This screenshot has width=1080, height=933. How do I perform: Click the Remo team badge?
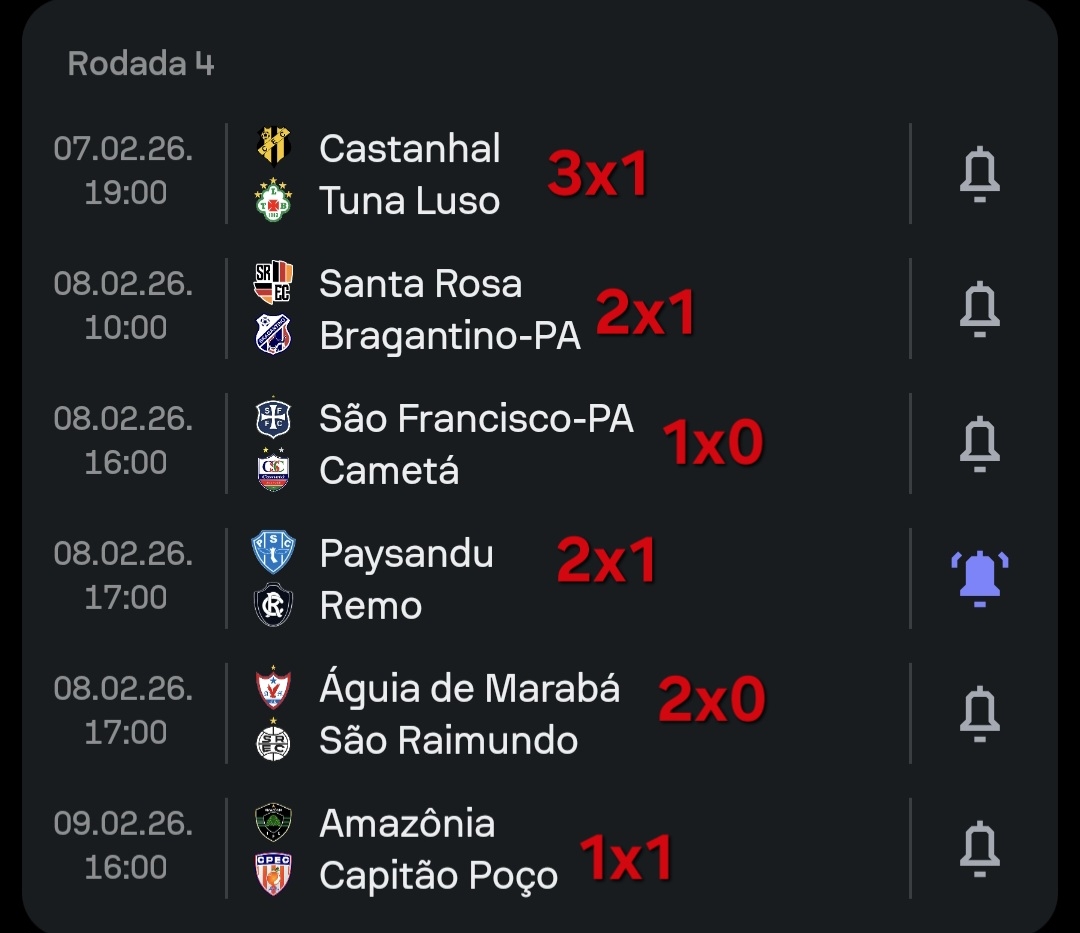pos(273,606)
